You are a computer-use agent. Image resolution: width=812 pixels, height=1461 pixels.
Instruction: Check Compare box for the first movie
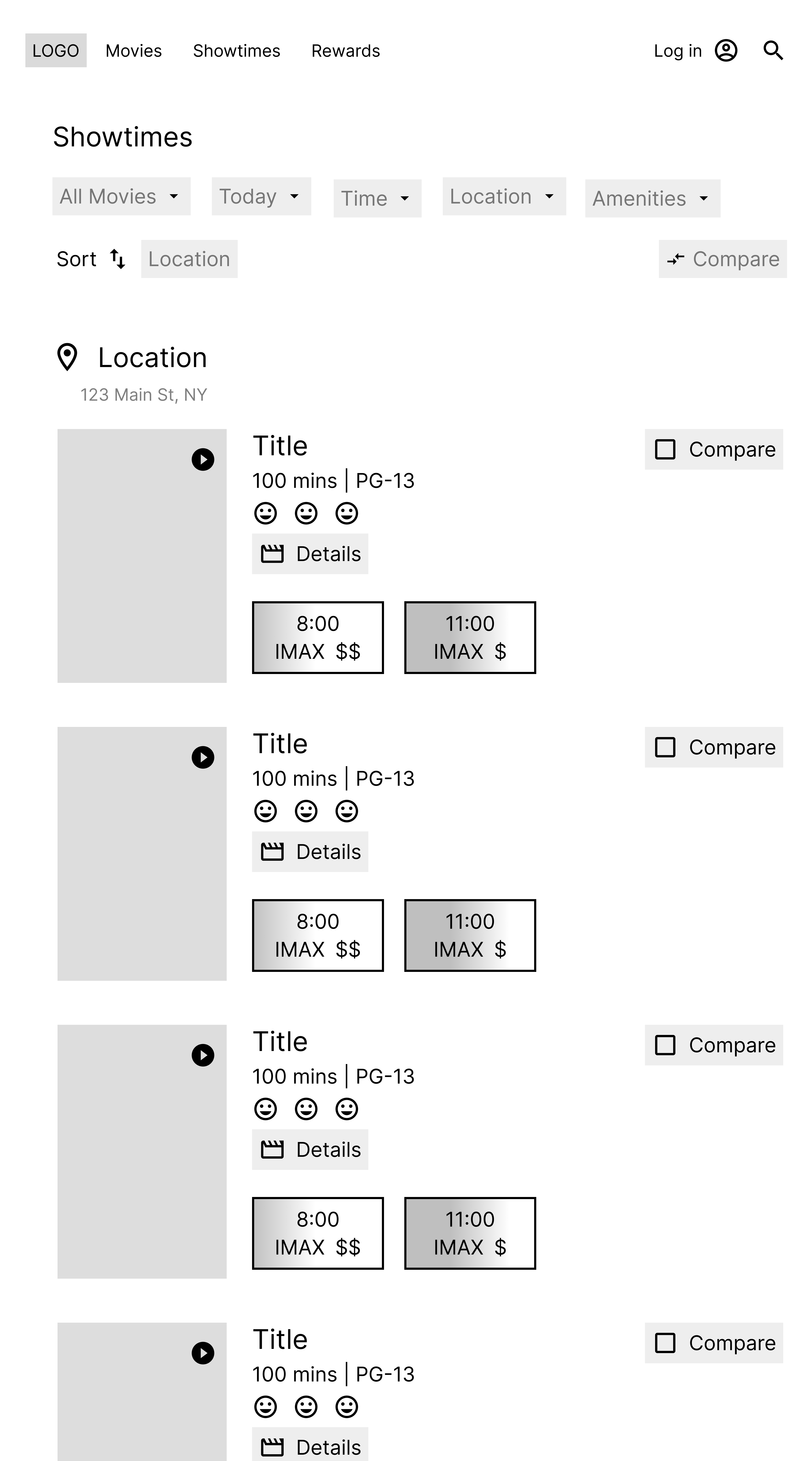[665, 449]
